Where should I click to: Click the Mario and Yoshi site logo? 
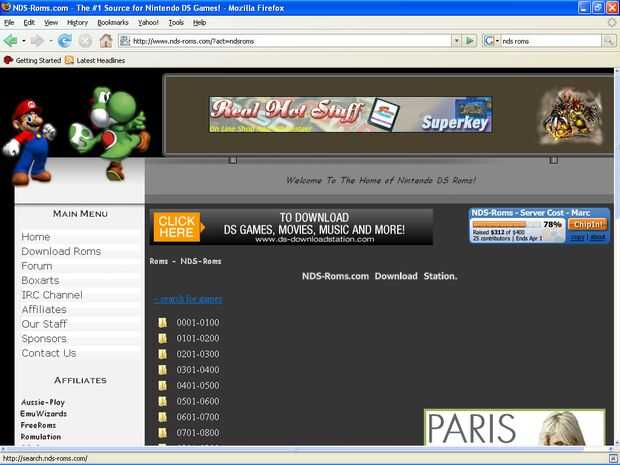pos(77,134)
